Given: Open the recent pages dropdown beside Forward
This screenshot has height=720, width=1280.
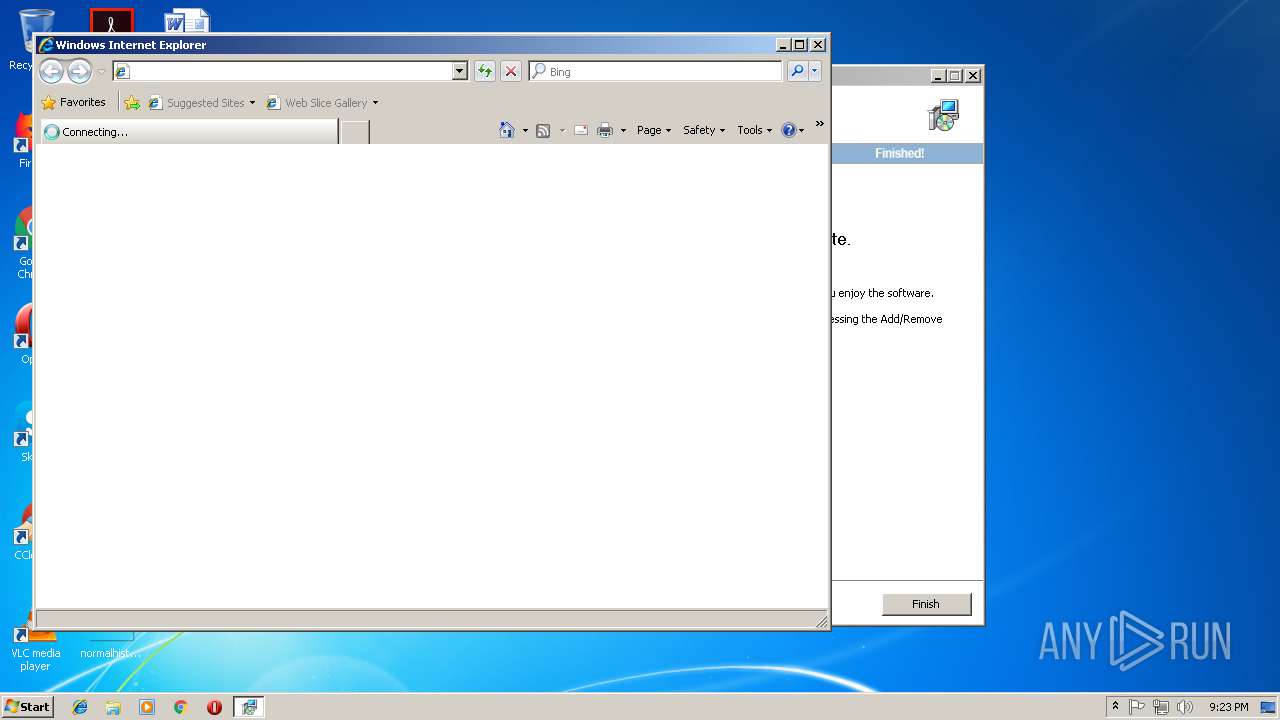Looking at the screenshot, I should tap(101, 72).
